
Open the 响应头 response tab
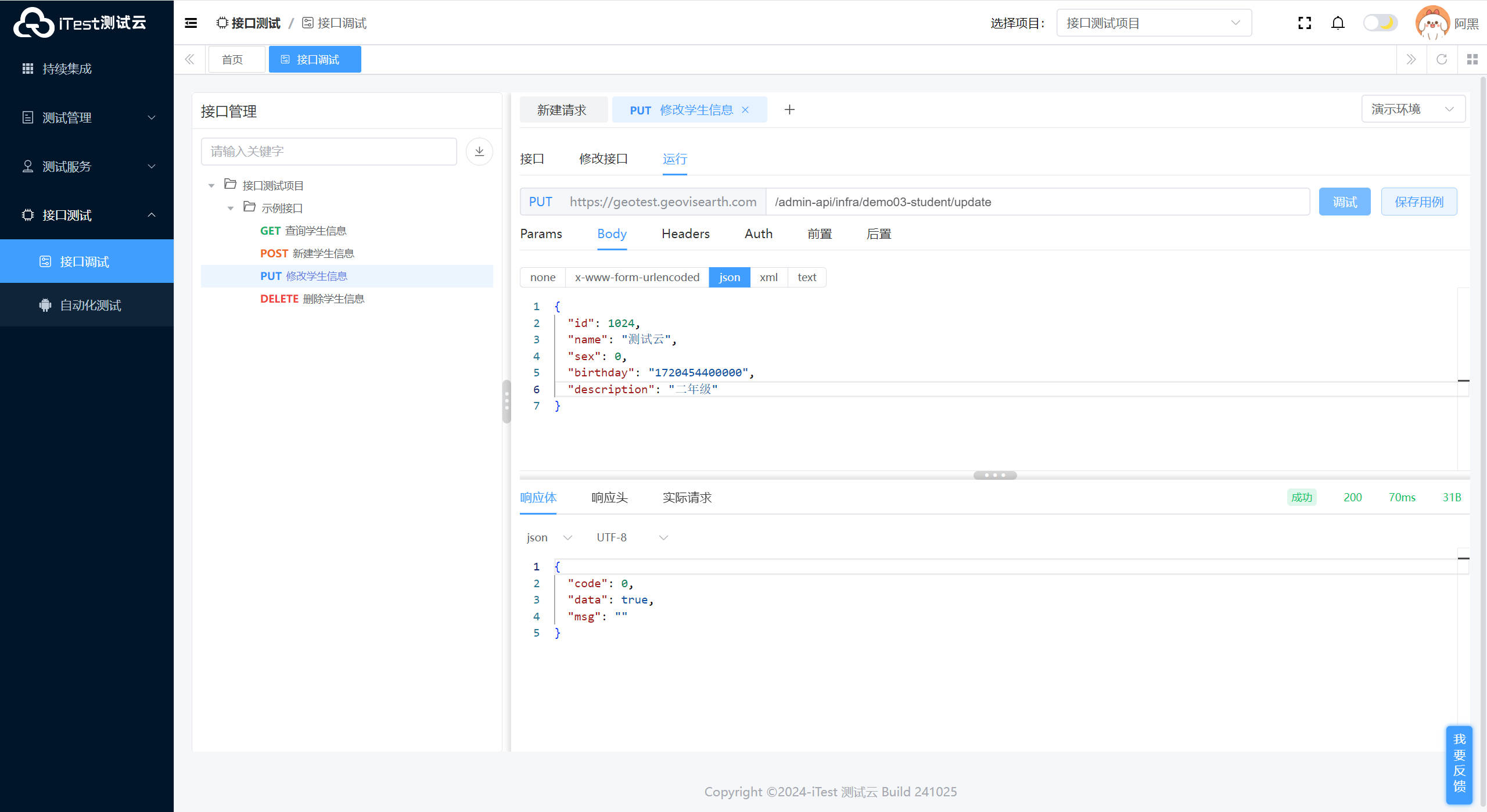click(x=609, y=497)
